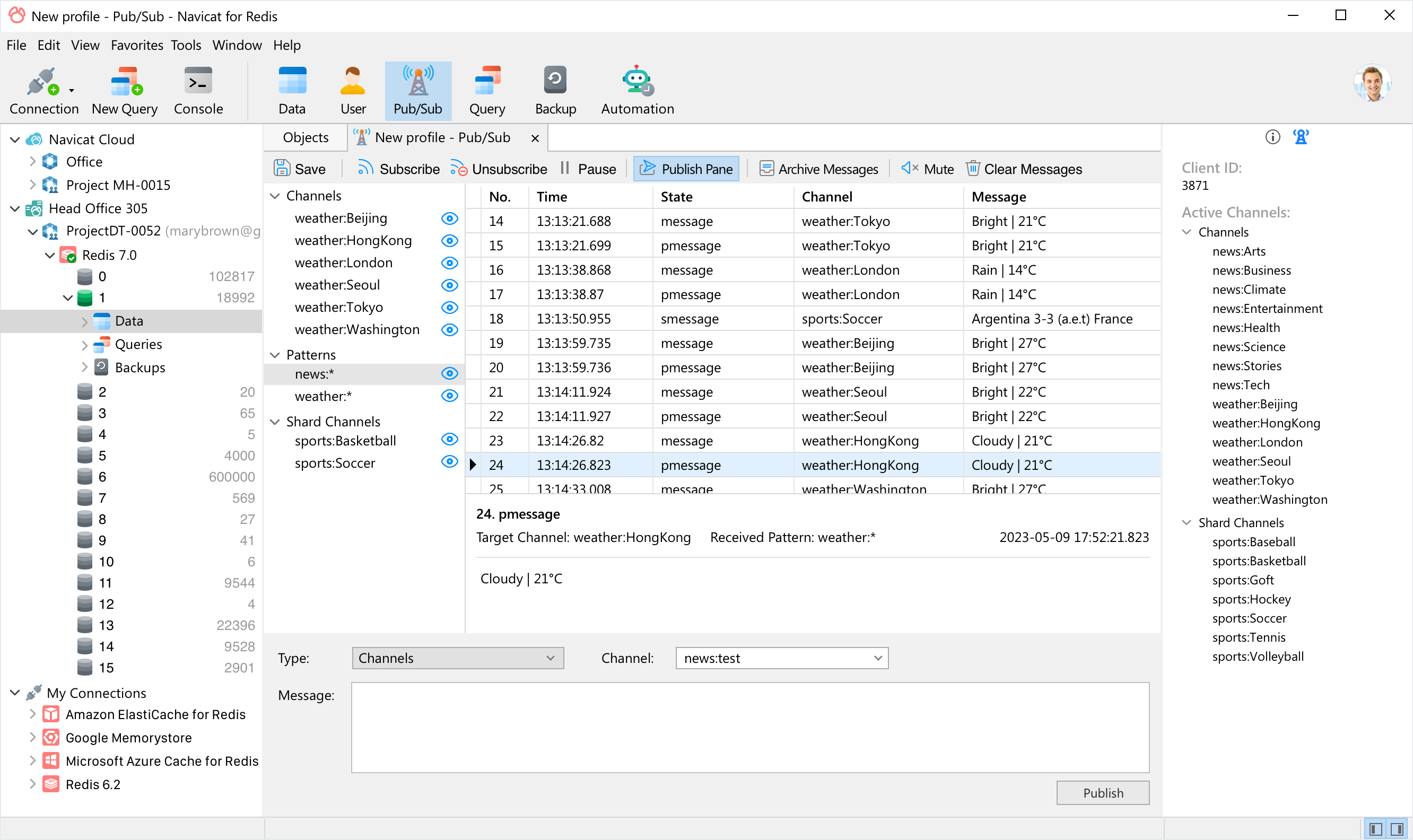1413x840 pixels.
Task: Collapse the Shard Channels group in subscription list
Action: [x=275, y=422]
